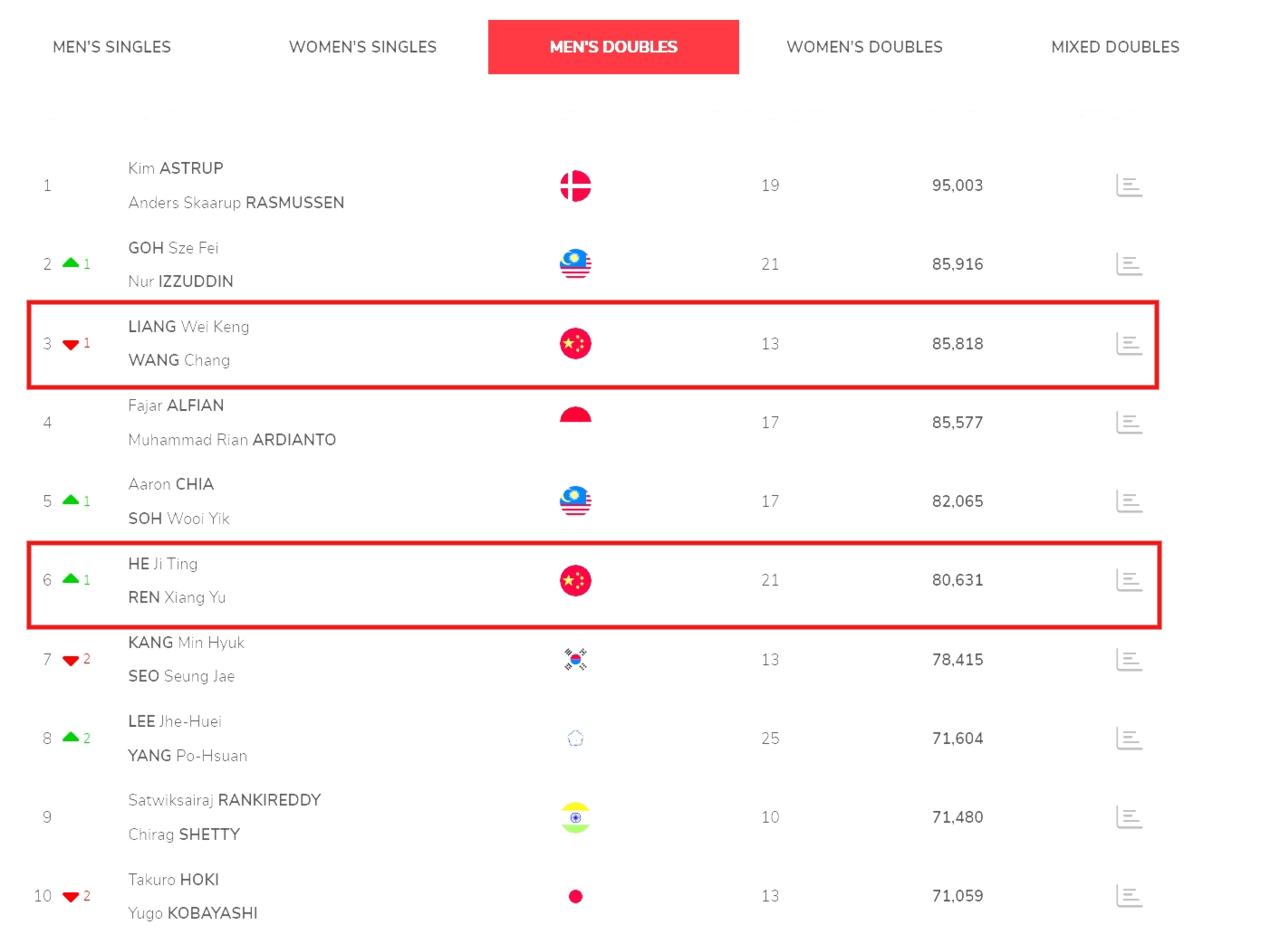Viewport: 1280px width, 944px height.
Task: Click Japan flag icon beside Takuro Hoki
Action: [x=575, y=896]
